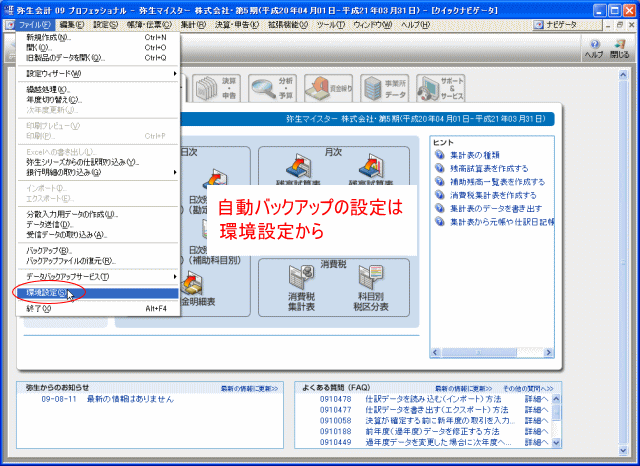The image size is (640, 466).
Task: Open the 分析・予算 magnifier tab
Action: click(273, 88)
